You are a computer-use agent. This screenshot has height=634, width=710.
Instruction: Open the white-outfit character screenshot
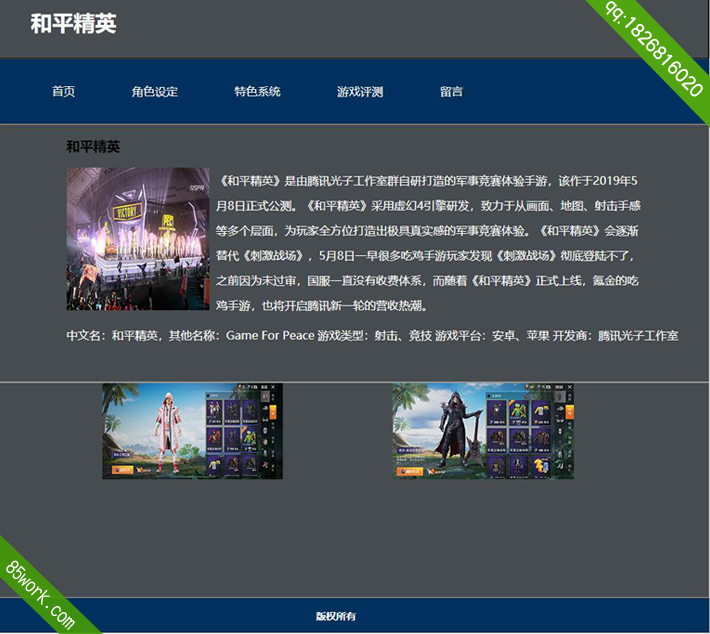pyautogui.click(x=192, y=431)
